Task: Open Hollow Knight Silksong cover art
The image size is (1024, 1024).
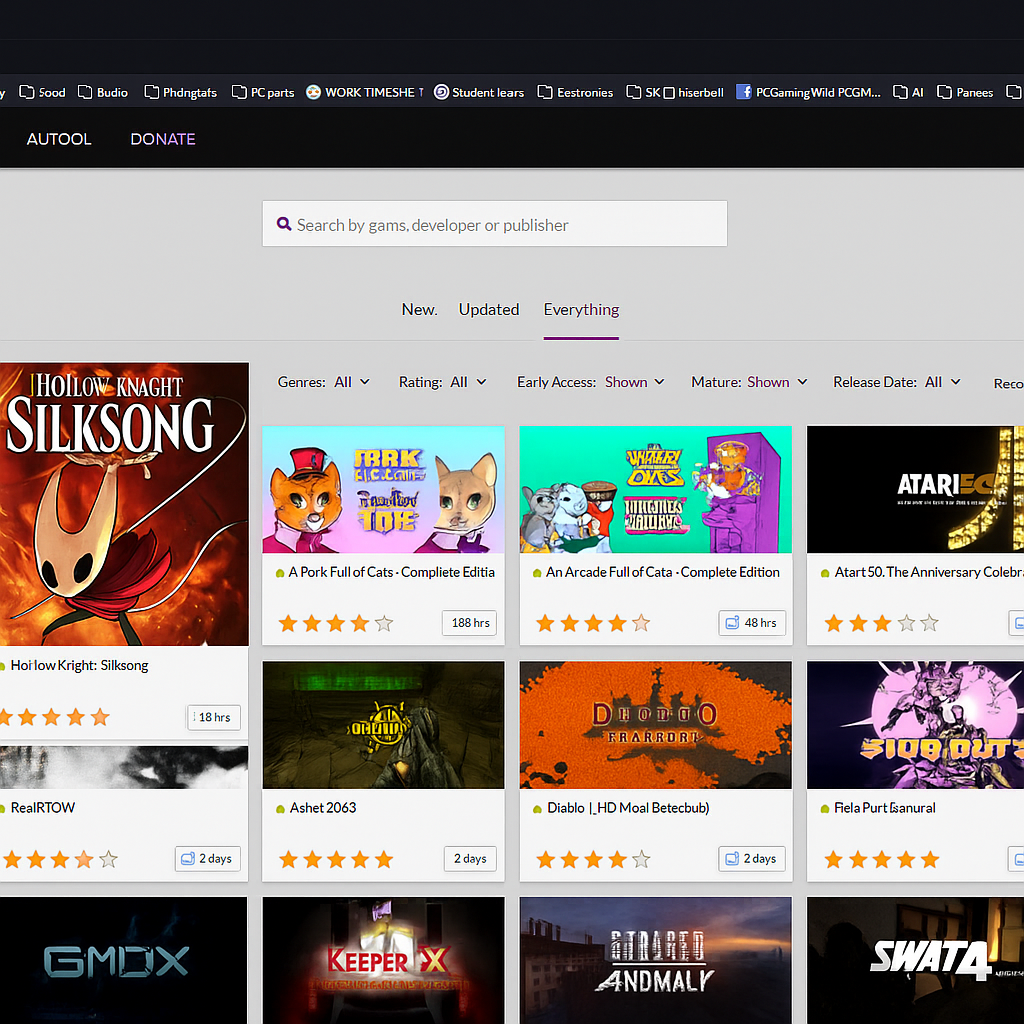Action: coord(124,504)
